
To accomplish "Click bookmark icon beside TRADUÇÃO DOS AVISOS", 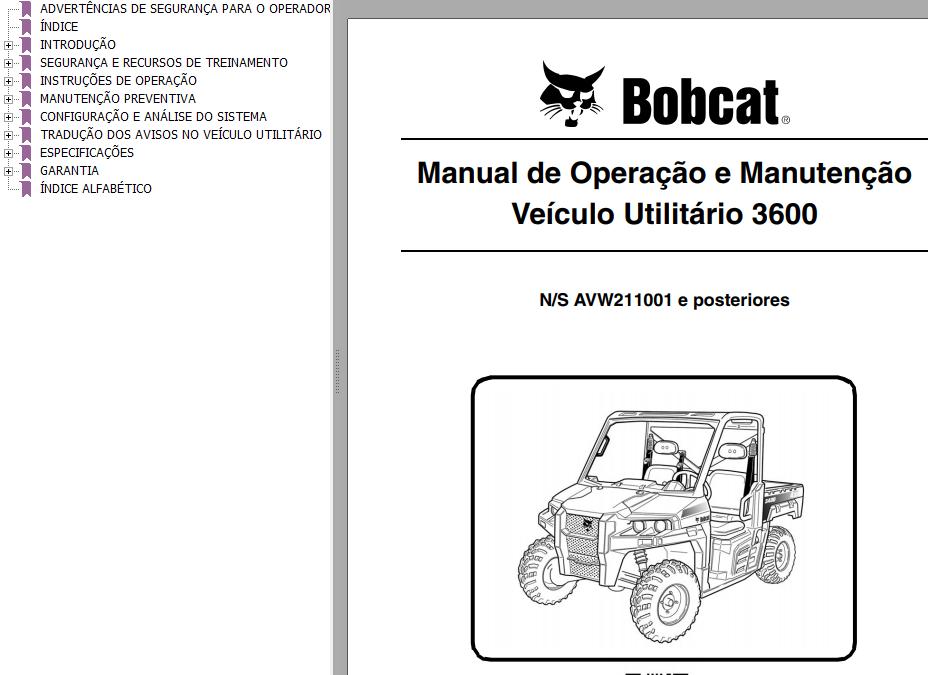I will [26, 135].
